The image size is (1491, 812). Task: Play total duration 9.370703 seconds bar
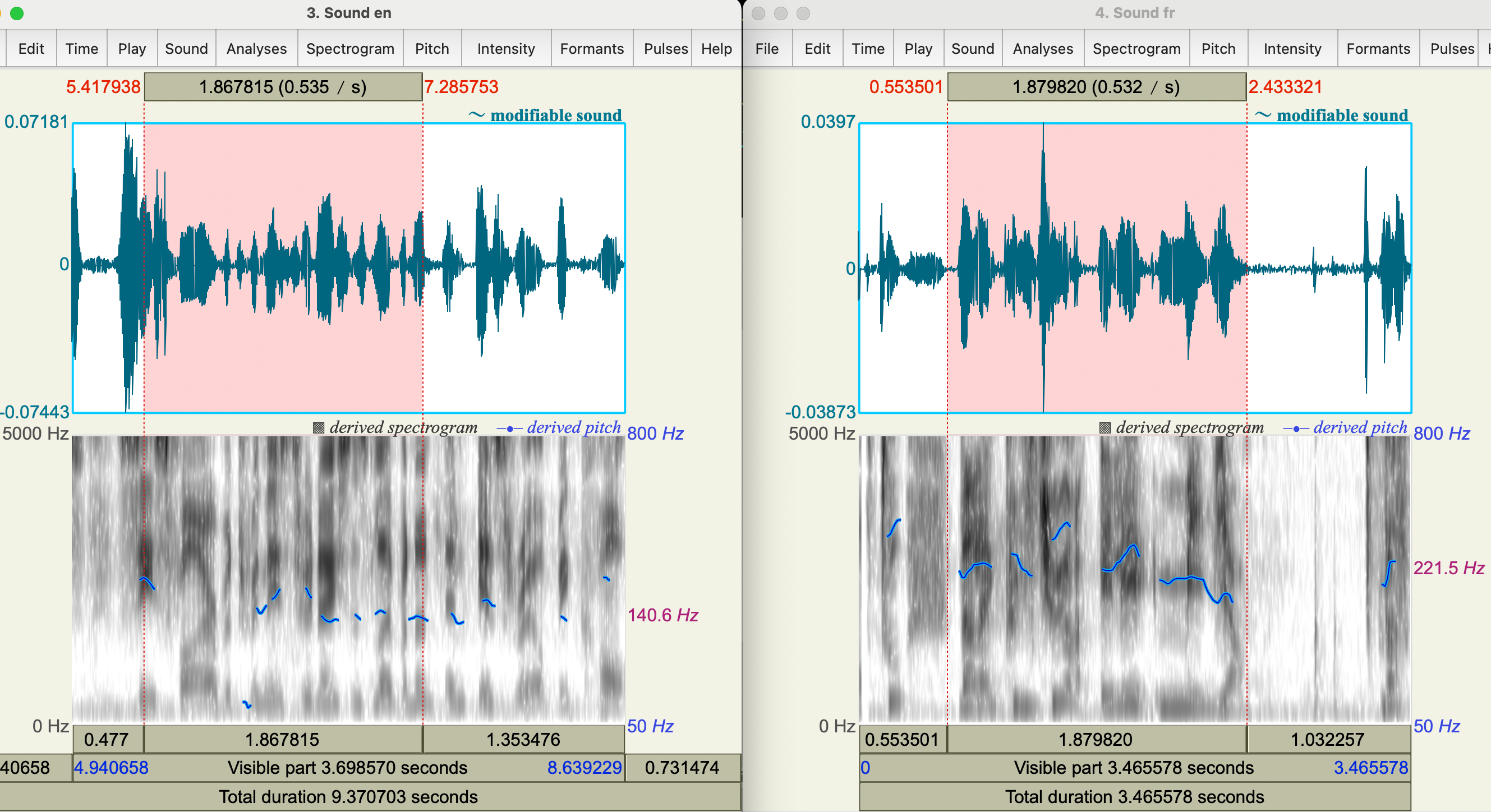[370, 797]
